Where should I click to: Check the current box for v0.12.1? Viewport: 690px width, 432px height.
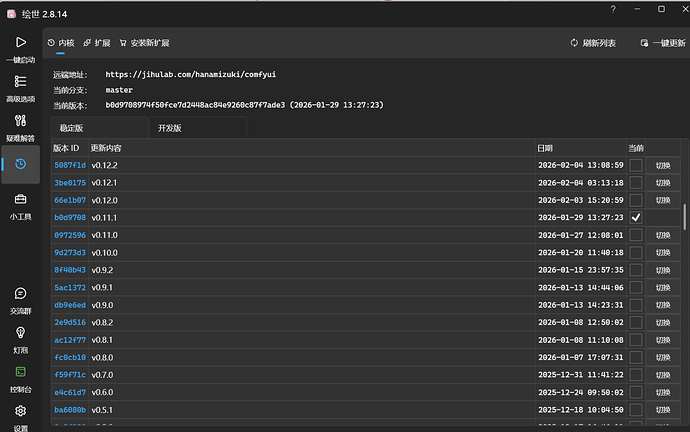(636, 183)
